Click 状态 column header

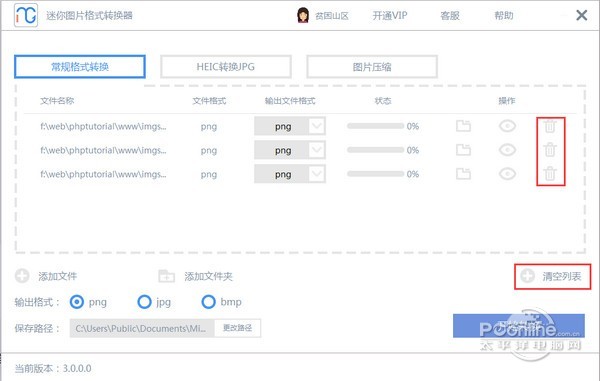pyautogui.click(x=383, y=101)
